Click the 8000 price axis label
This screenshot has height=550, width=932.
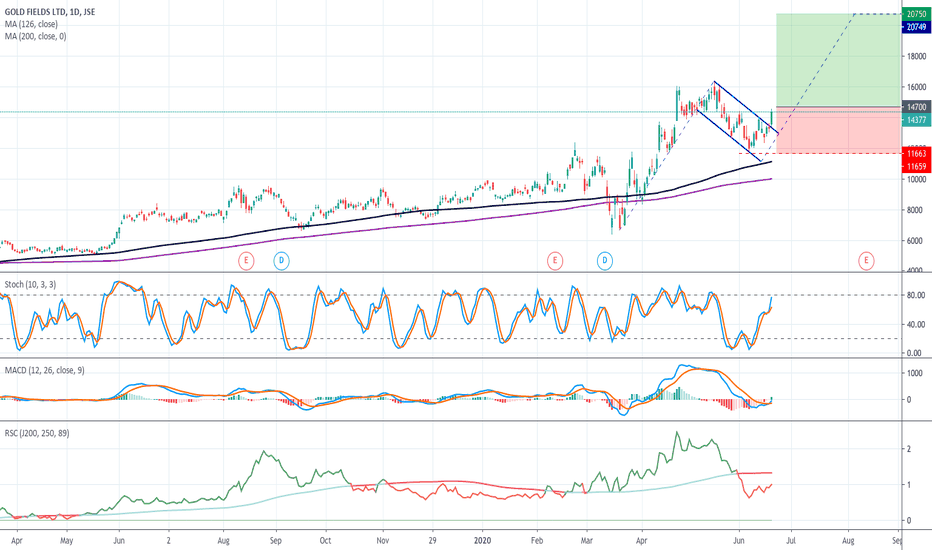[917, 210]
